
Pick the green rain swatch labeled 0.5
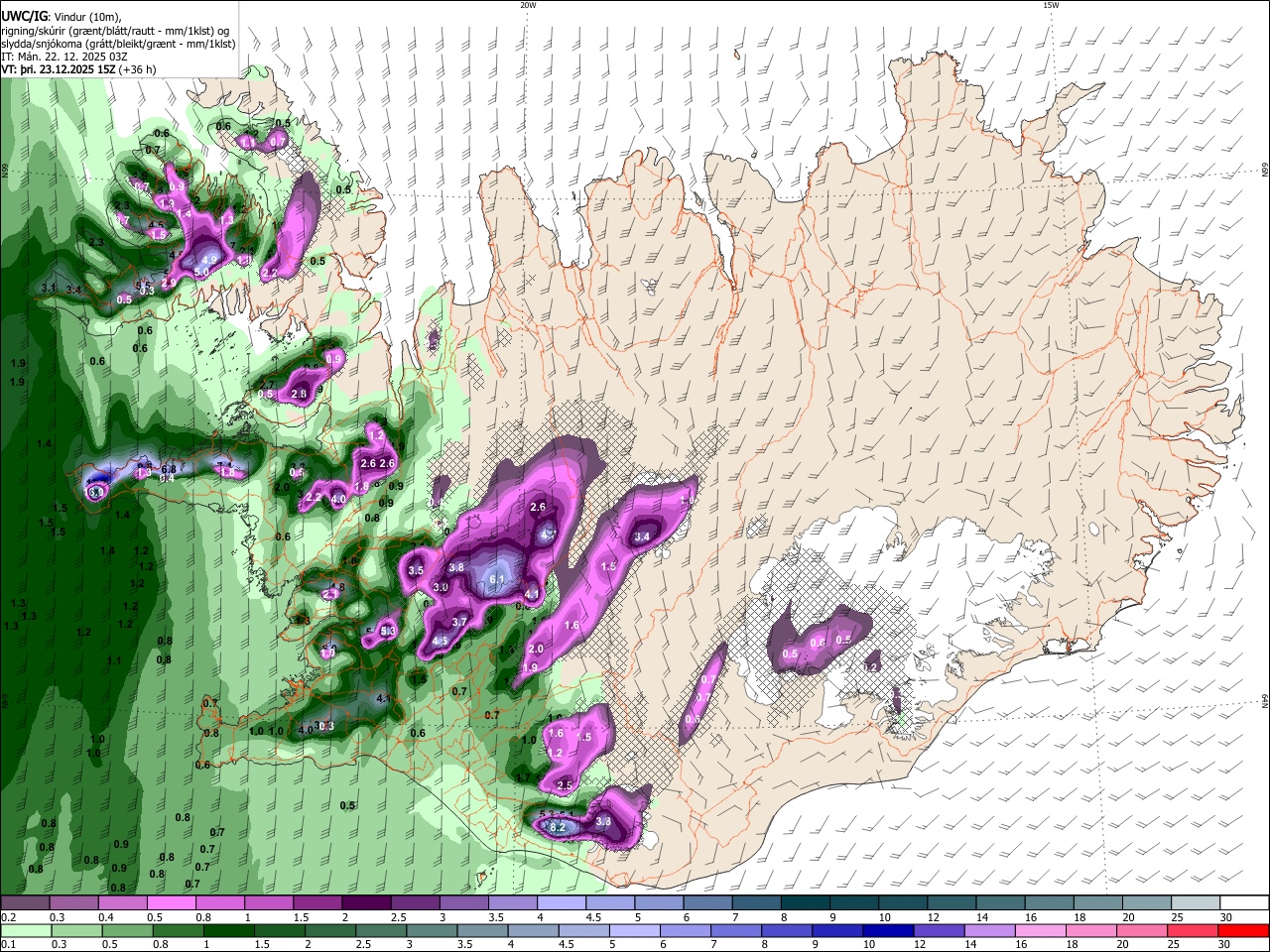129,930
